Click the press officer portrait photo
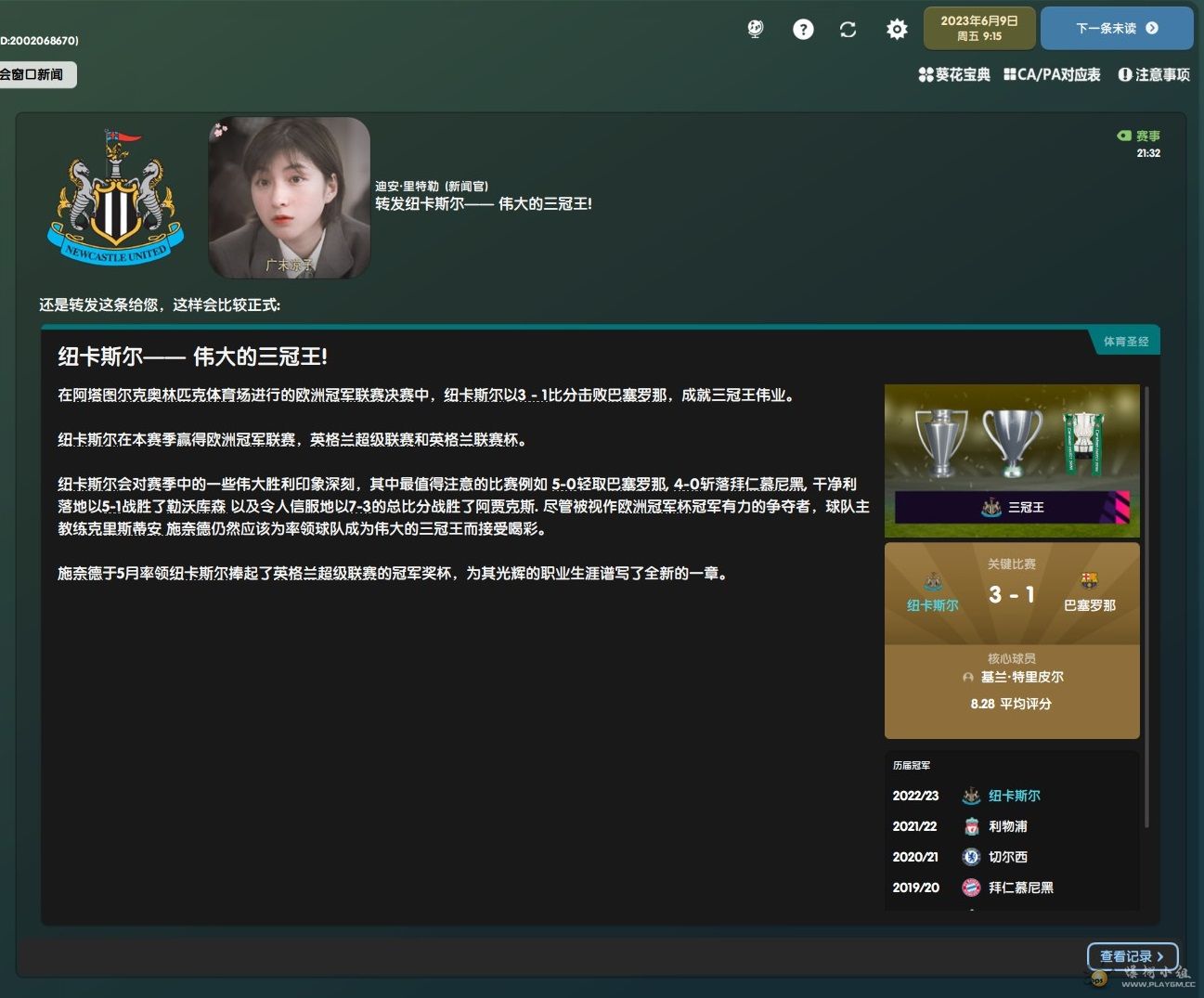1204x998 pixels. coord(290,198)
